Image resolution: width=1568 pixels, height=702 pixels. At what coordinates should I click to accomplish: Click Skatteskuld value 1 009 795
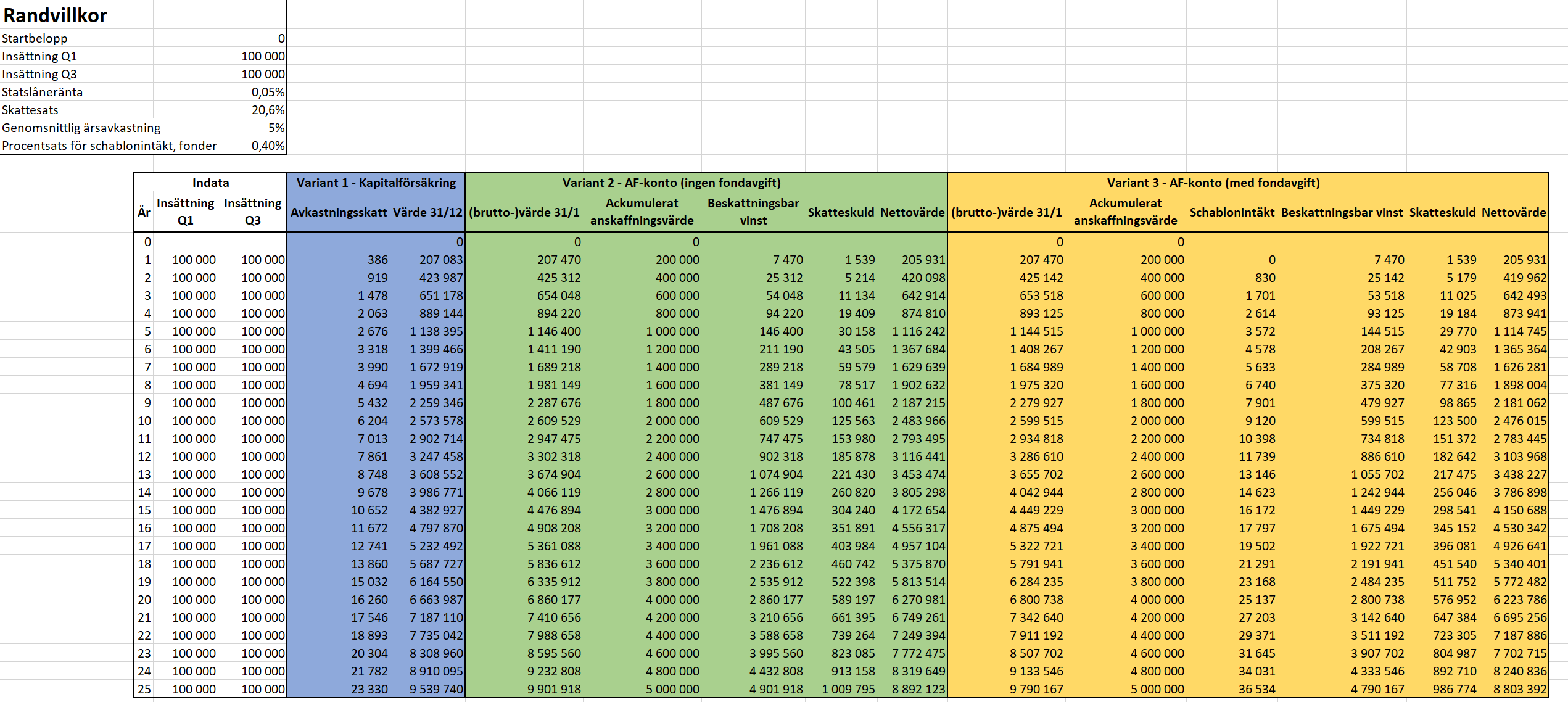pyautogui.click(x=848, y=689)
